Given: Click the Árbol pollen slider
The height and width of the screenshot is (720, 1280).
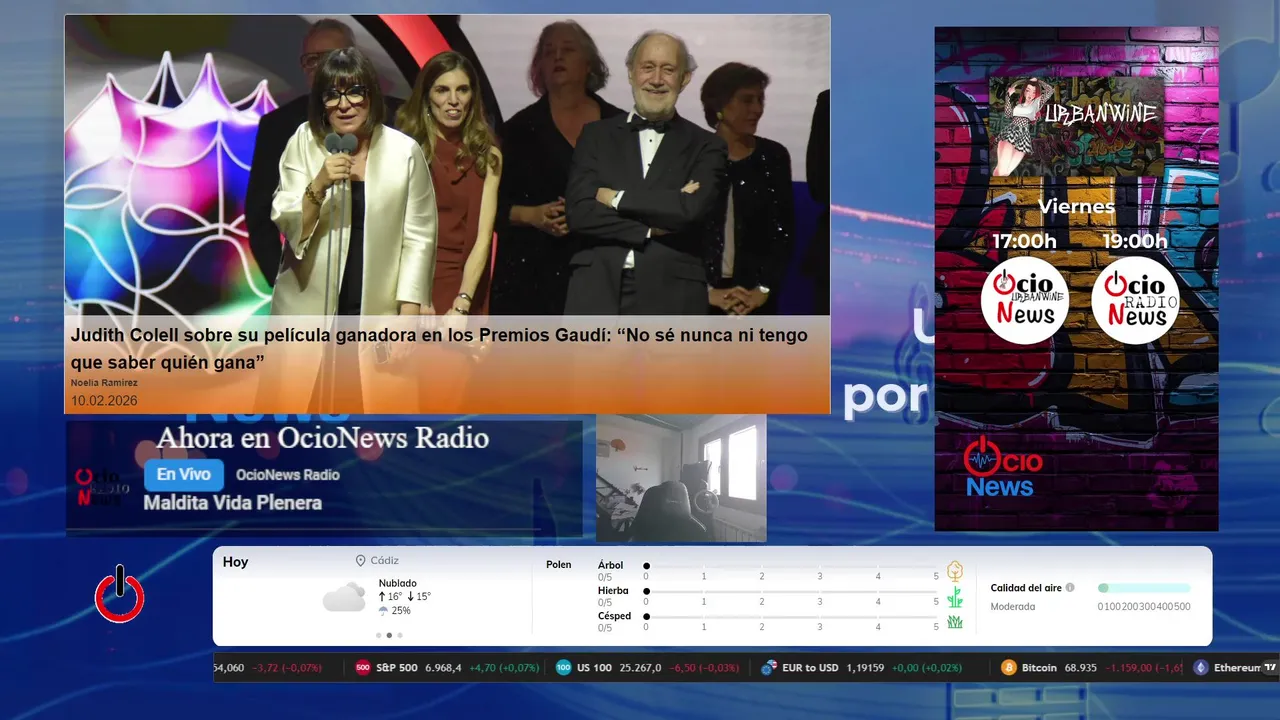Looking at the screenshot, I should click(791, 566).
